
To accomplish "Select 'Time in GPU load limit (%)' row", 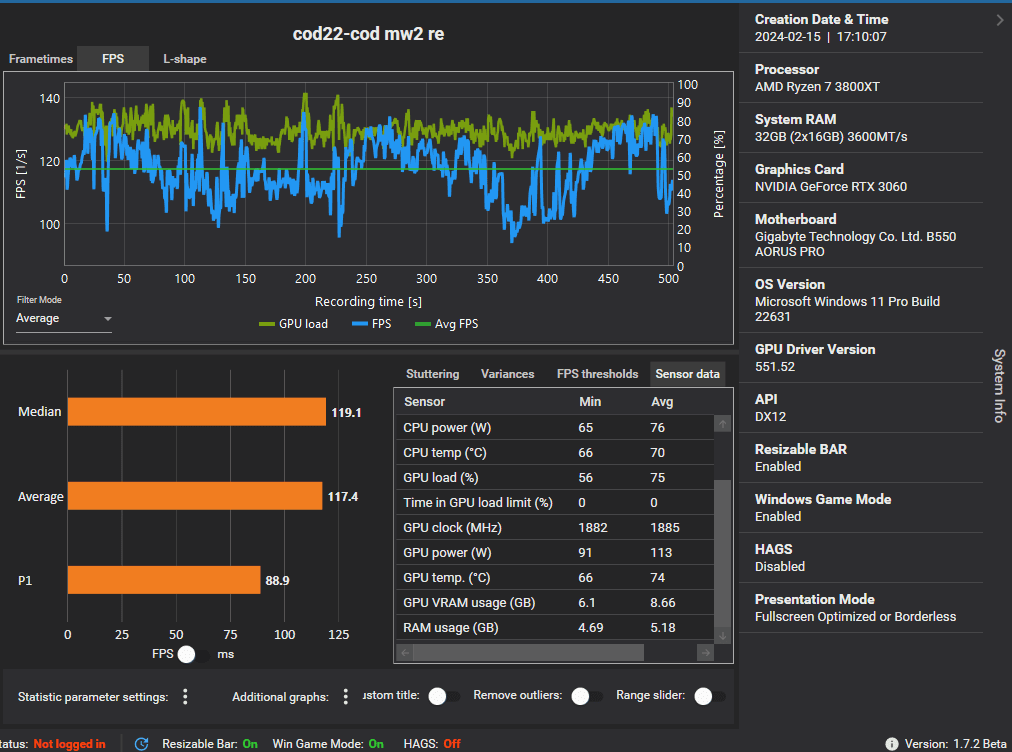I will click(x=555, y=503).
